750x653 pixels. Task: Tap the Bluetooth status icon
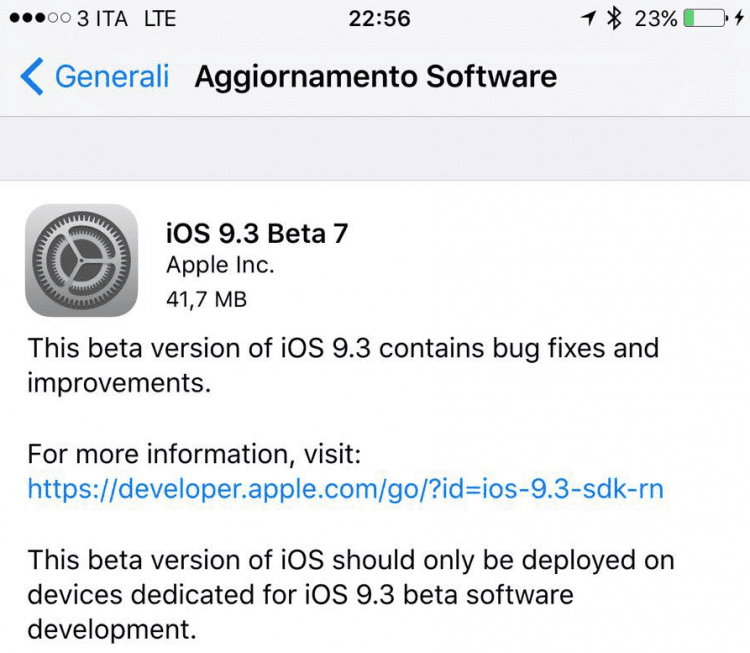[617, 19]
